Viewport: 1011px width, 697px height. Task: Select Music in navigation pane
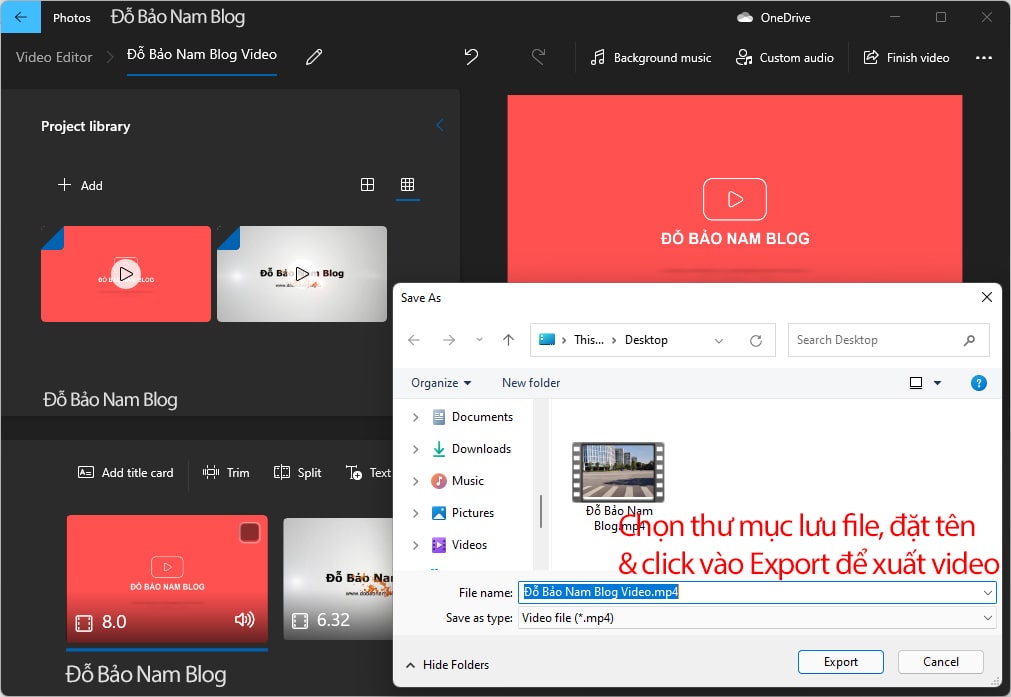[458, 481]
